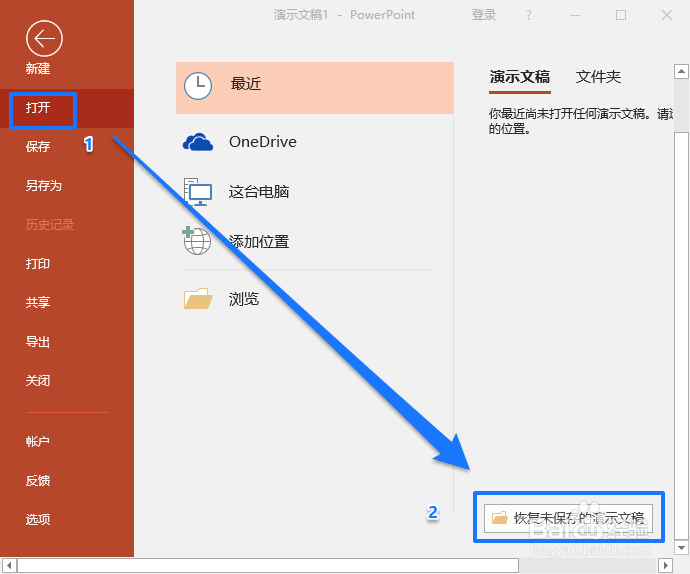Click the horizontal scrollbar right arrow
Viewport: 690px width, 574px height.
[665, 565]
